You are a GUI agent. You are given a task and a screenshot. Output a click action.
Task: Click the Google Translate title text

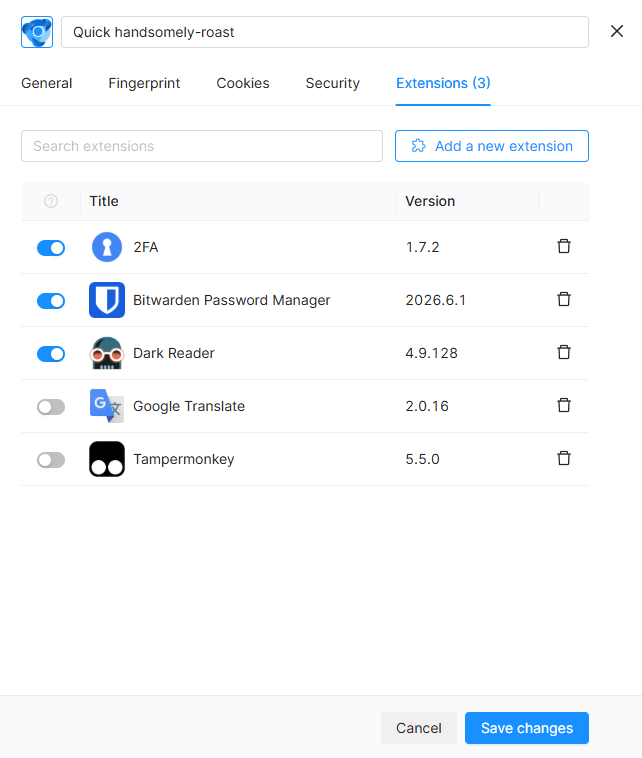[x=189, y=406]
